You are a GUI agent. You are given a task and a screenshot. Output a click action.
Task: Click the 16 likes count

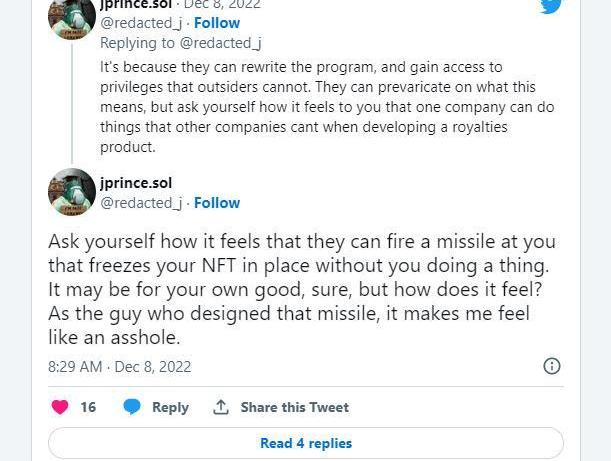click(88, 407)
